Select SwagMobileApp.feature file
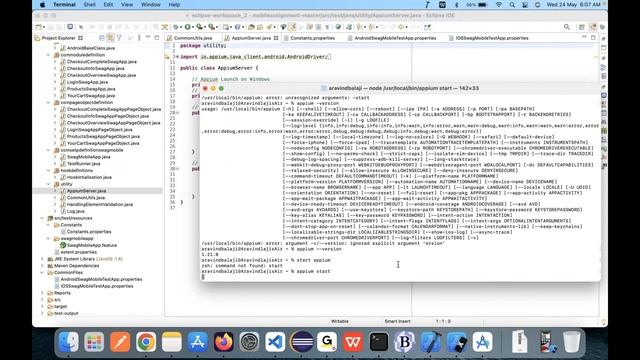Screen dimensions: 640x360 tap(92, 245)
